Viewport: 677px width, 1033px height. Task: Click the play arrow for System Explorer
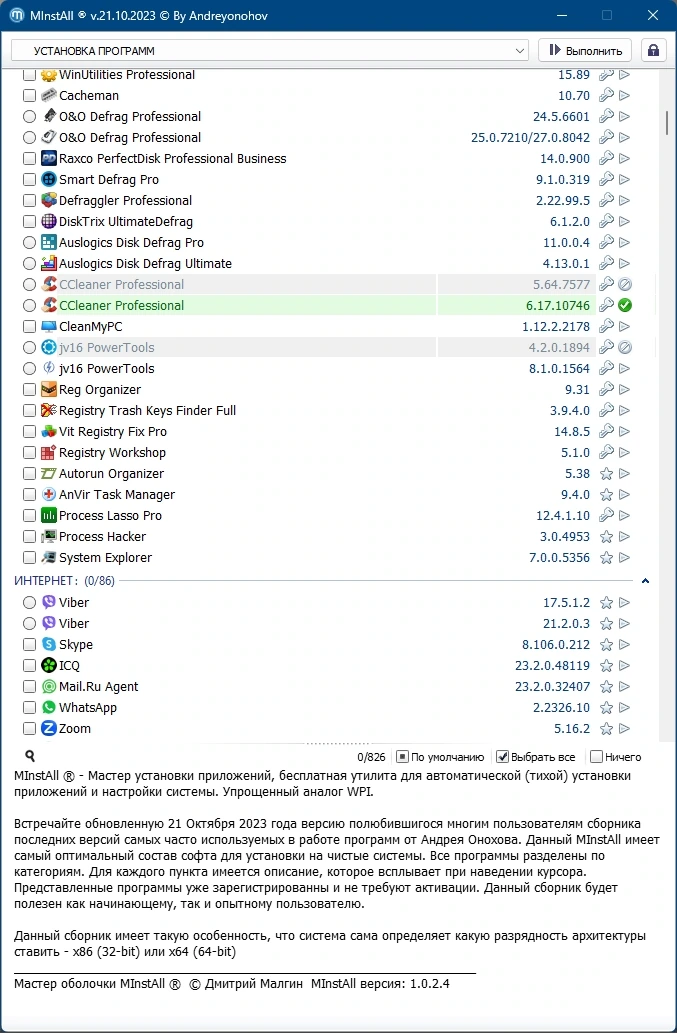point(624,557)
